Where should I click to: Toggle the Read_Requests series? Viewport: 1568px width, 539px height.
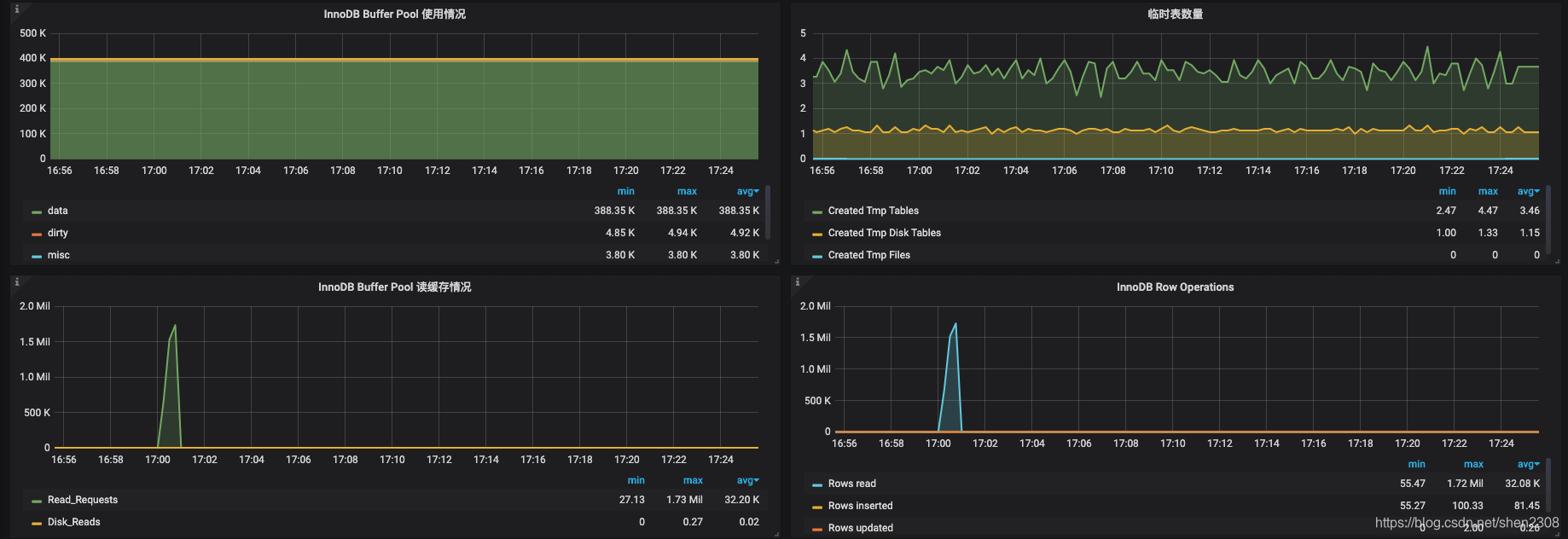[82, 500]
